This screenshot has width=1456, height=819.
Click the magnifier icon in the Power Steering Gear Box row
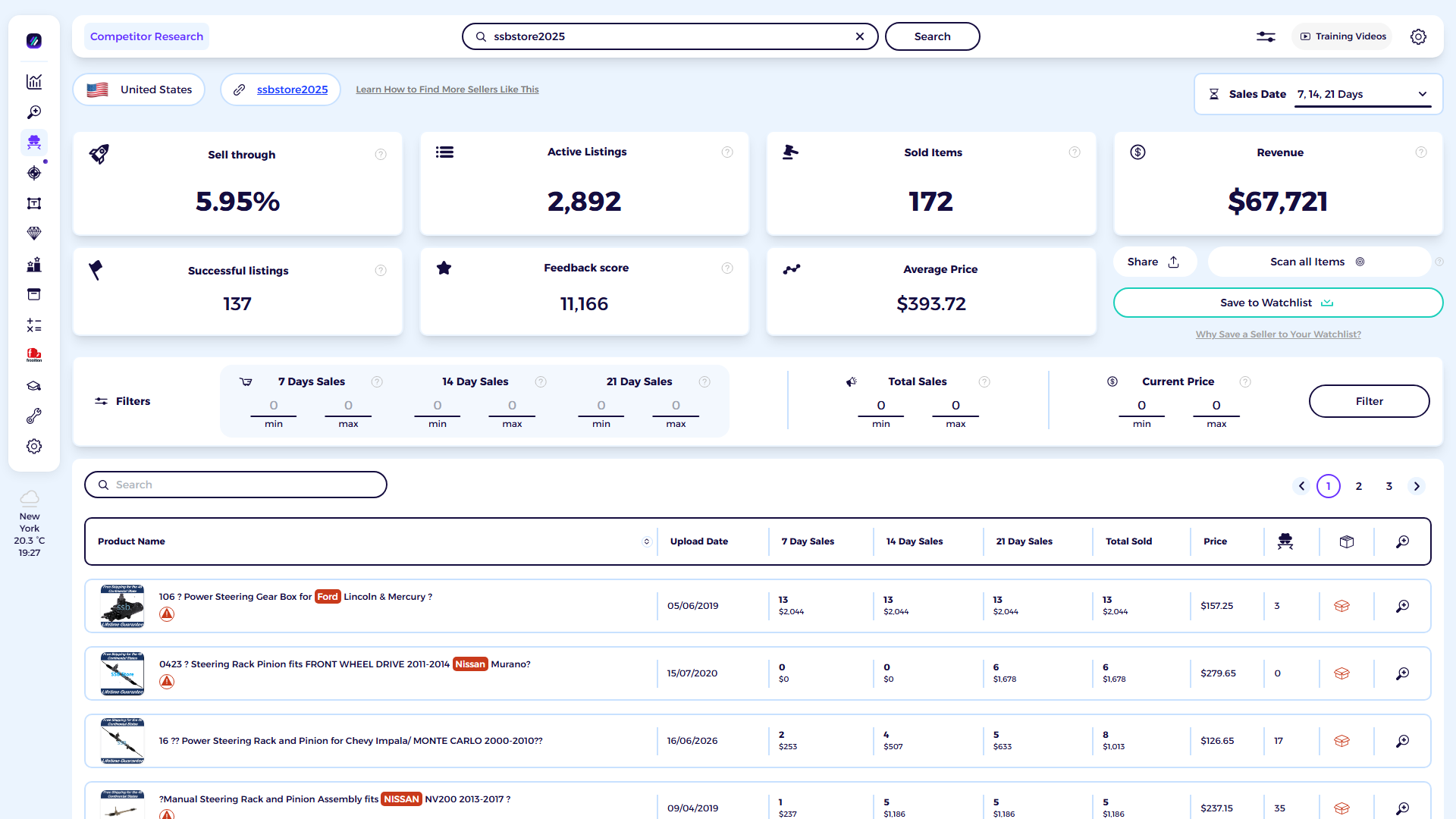1403,606
